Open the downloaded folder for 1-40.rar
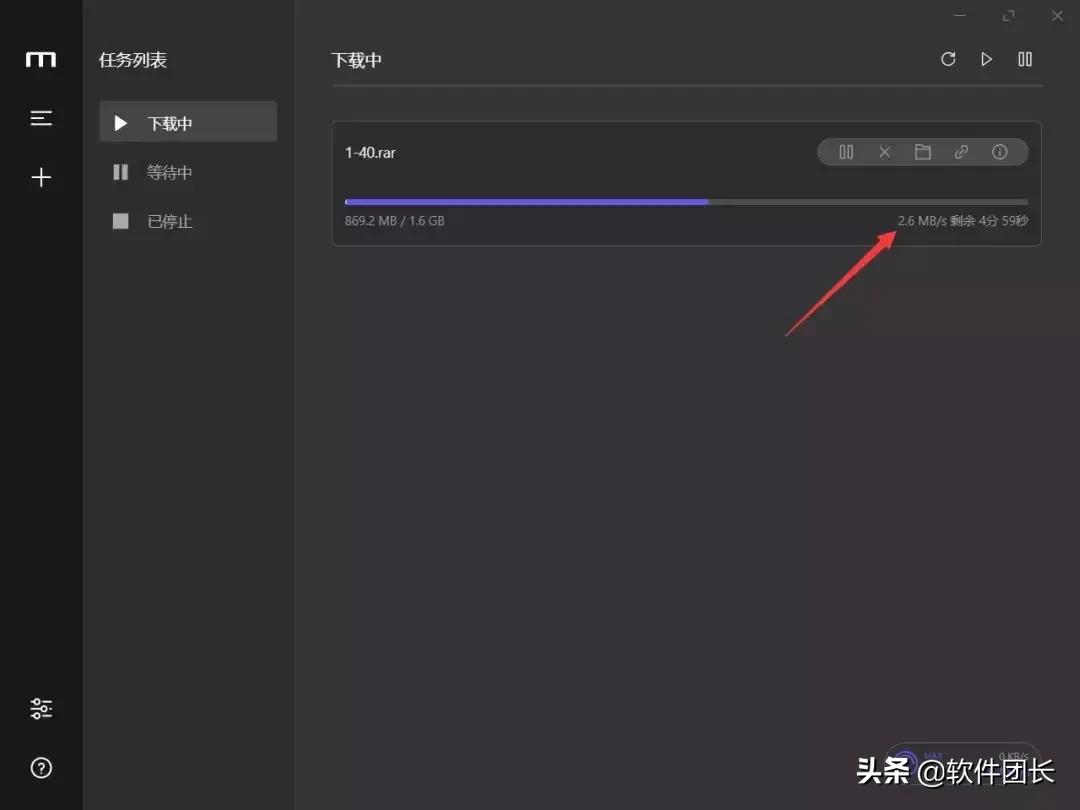This screenshot has width=1080, height=810. [x=923, y=152]
